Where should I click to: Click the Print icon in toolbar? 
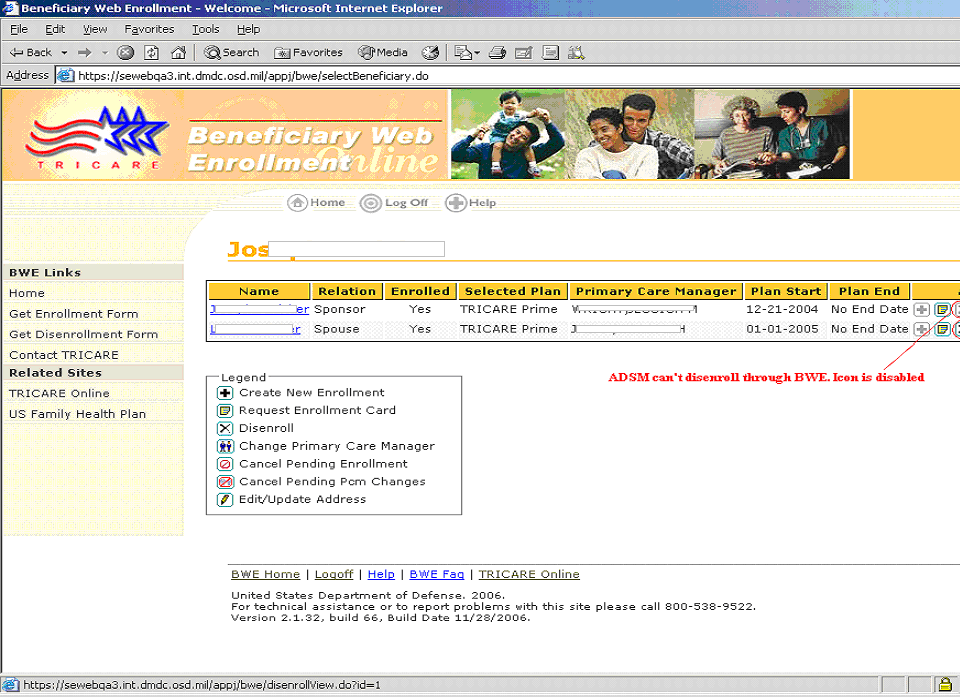497,53
